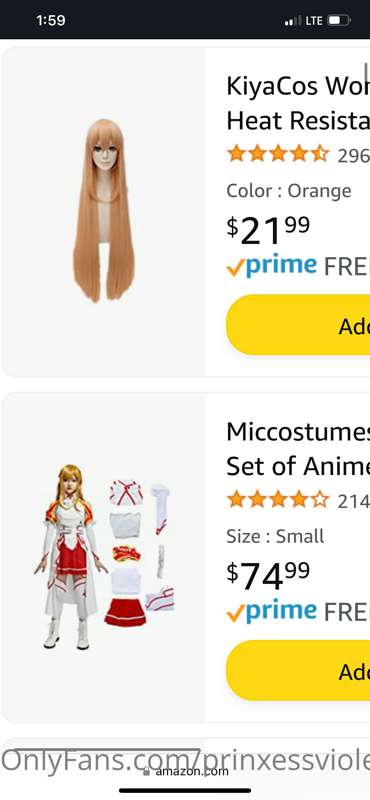Open the anime costume set product image
The width and height of the screenshot is (370, 800).
[x=105, y=557]
